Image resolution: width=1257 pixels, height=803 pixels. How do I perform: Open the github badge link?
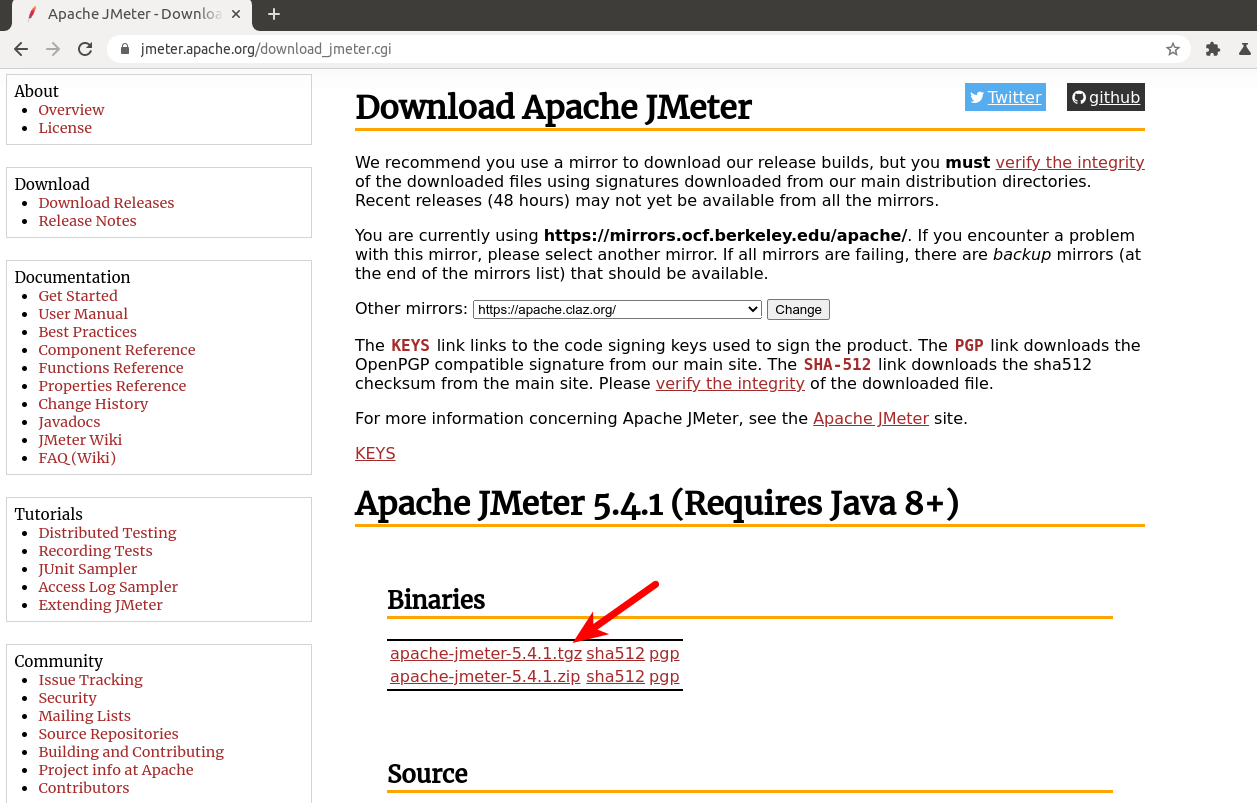(x=1105, y=97)
